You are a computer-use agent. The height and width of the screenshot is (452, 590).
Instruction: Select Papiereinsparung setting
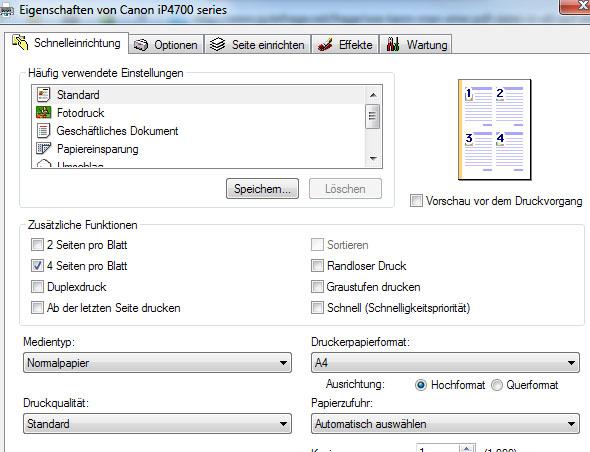click(x=199, y=149)
